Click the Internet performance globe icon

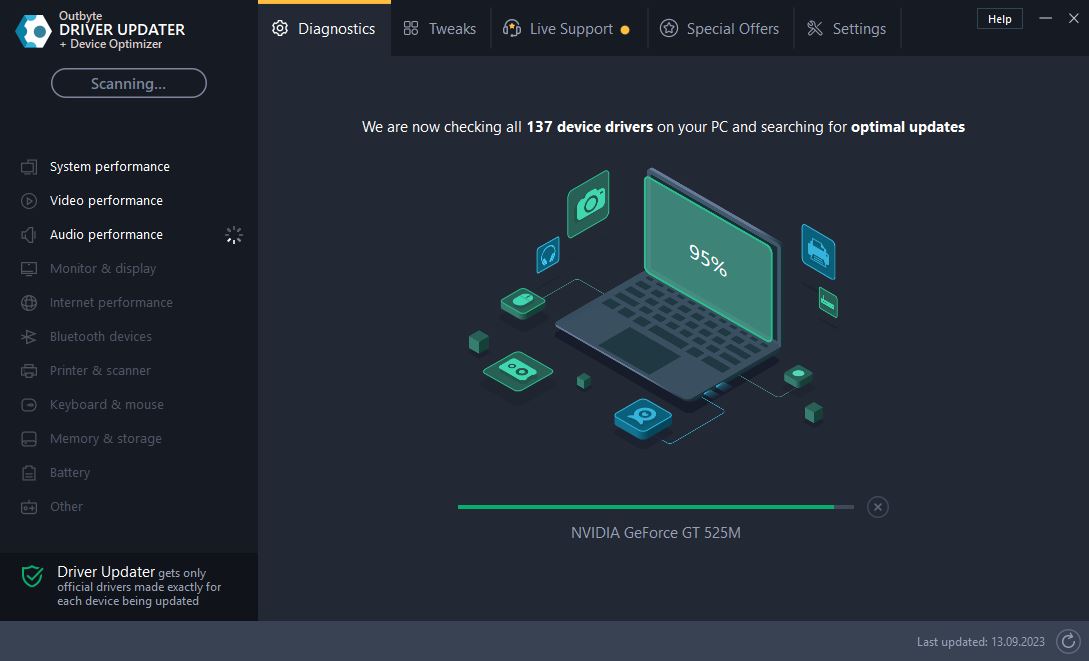[x=28, y=303]
